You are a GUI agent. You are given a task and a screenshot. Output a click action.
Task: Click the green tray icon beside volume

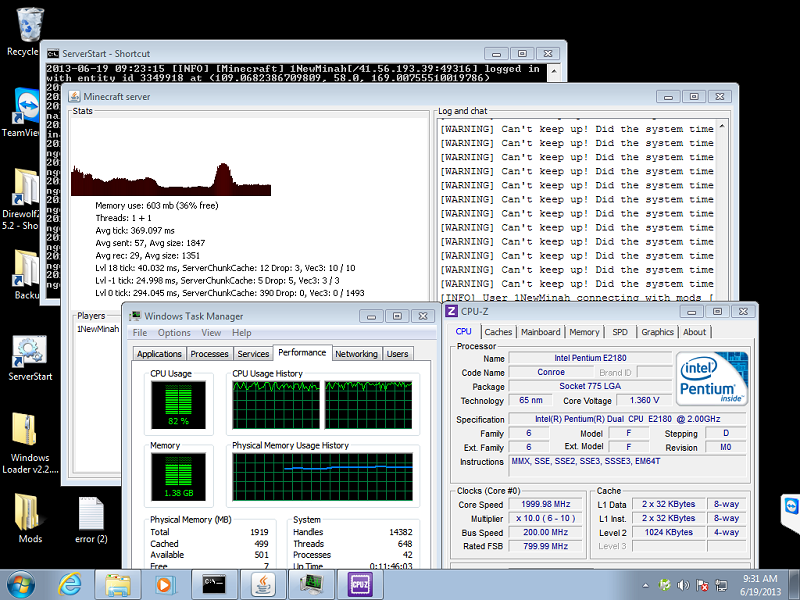click(664, 585)
